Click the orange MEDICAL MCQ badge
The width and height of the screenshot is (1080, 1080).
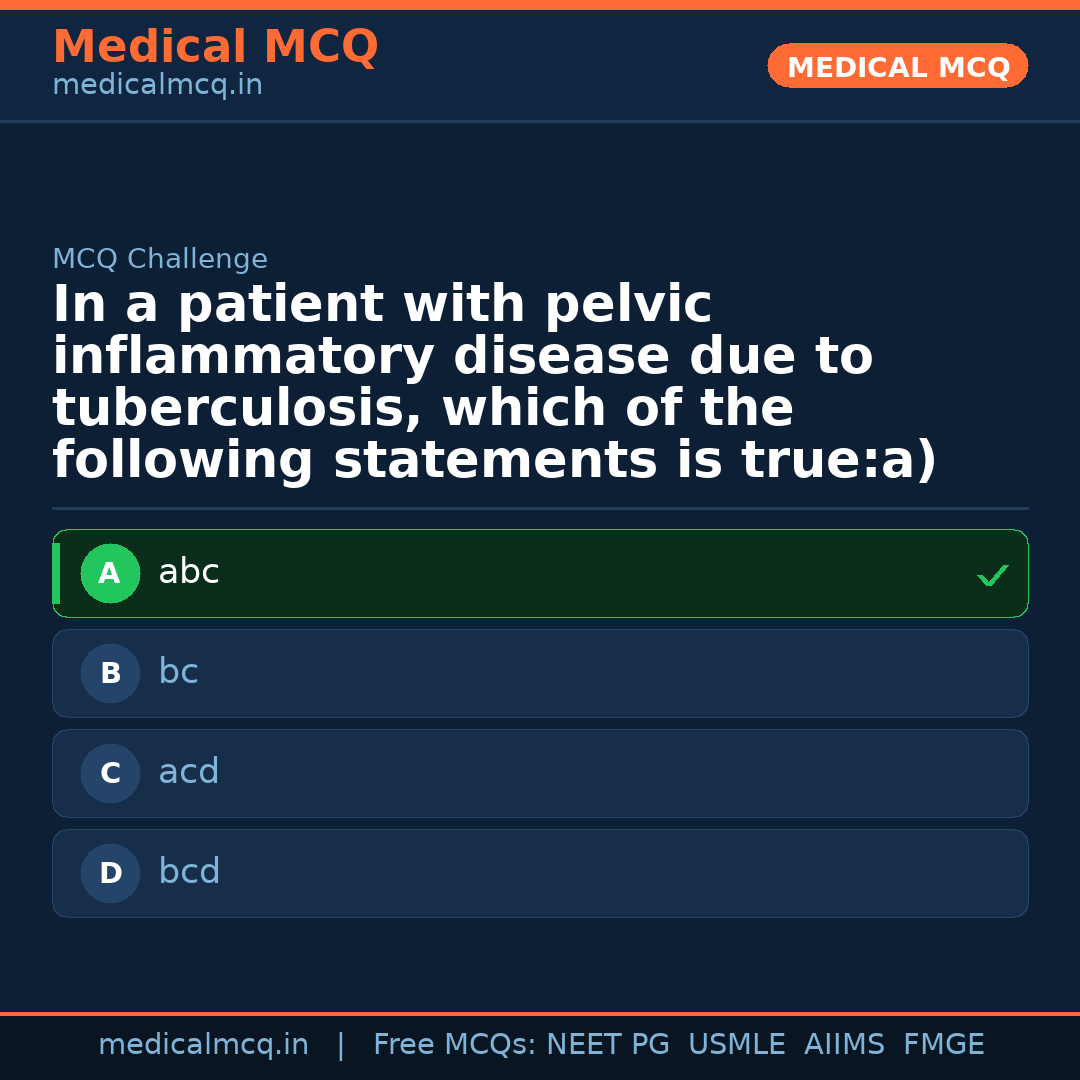click(897, 67)
